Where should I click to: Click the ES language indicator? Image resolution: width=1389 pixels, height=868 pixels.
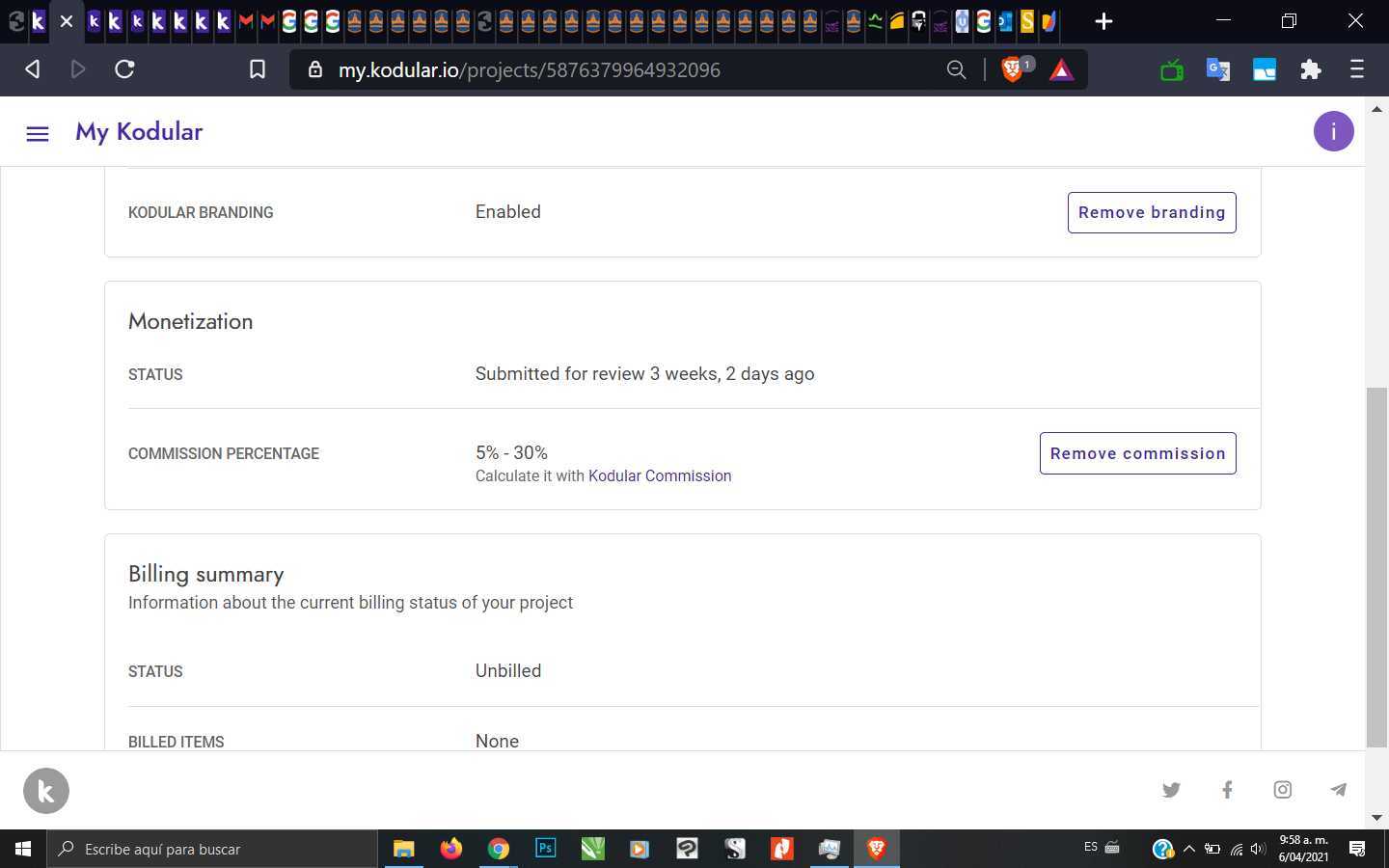1091,847
